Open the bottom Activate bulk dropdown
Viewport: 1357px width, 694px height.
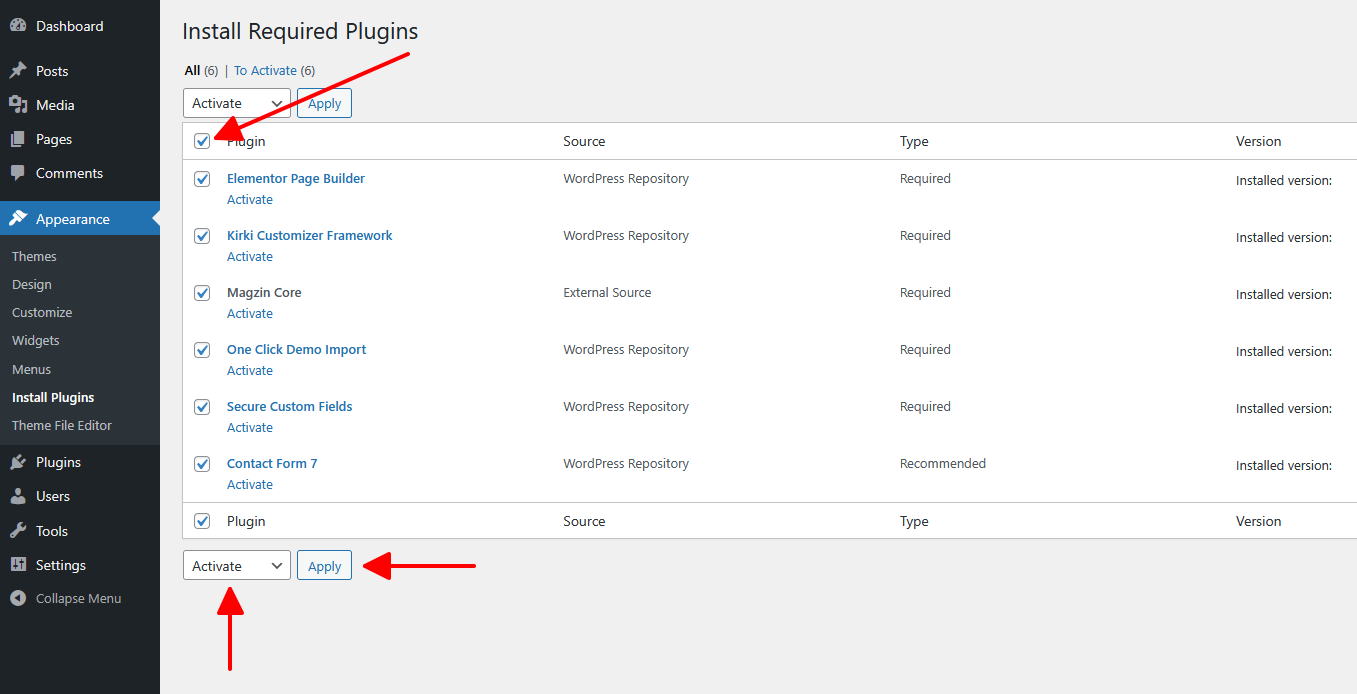(236, 566)
